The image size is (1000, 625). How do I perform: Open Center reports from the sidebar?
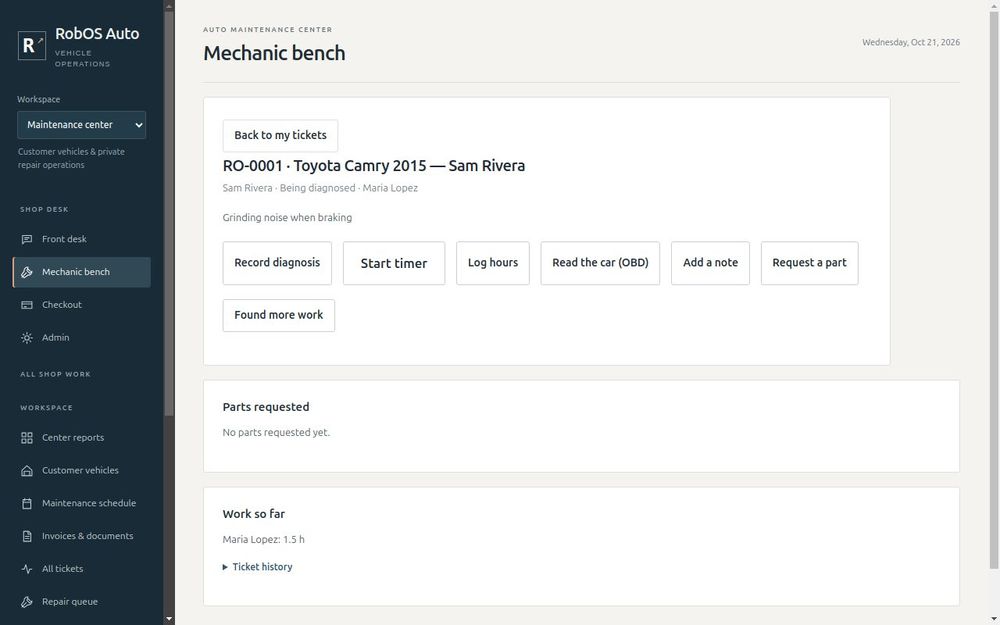coord(82,438)
